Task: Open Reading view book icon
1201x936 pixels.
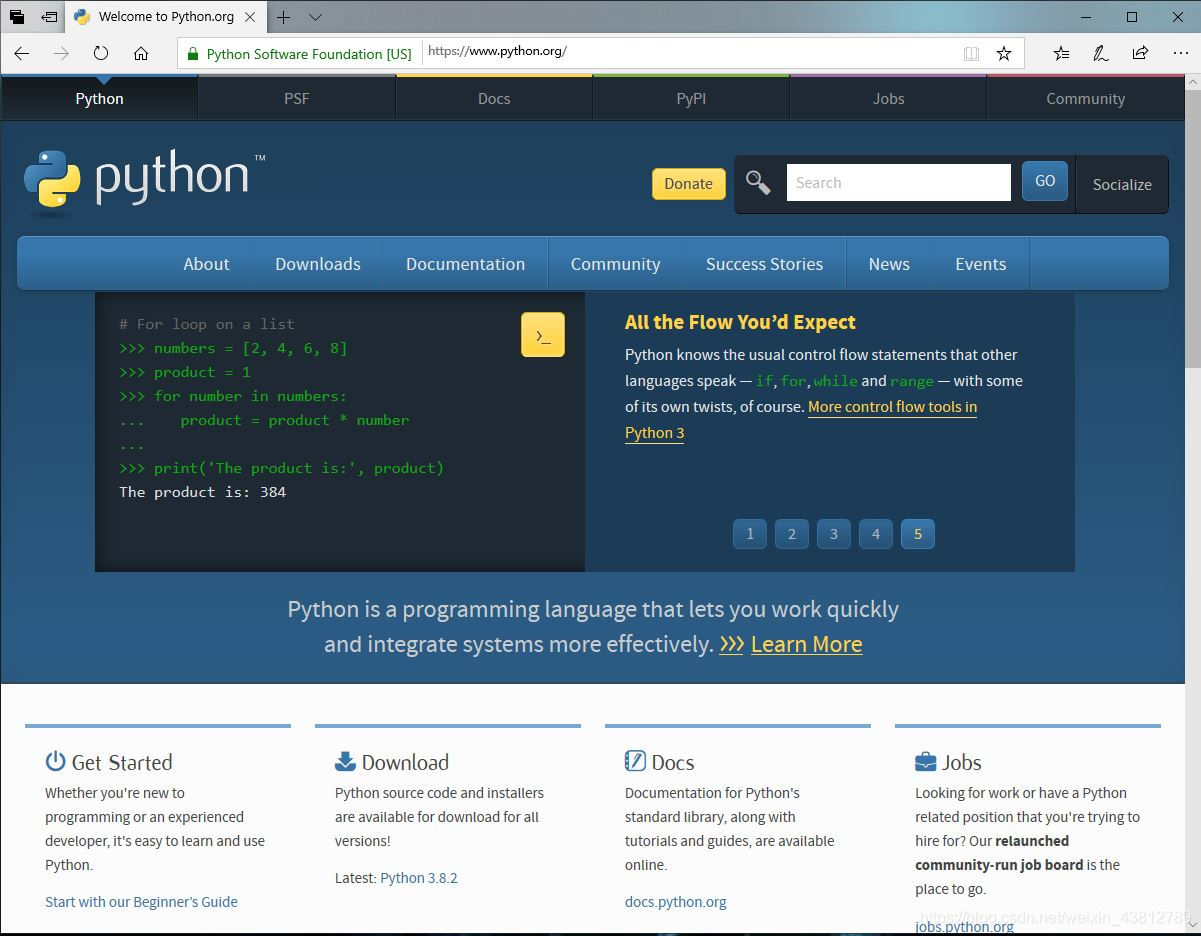Action: 971,53
